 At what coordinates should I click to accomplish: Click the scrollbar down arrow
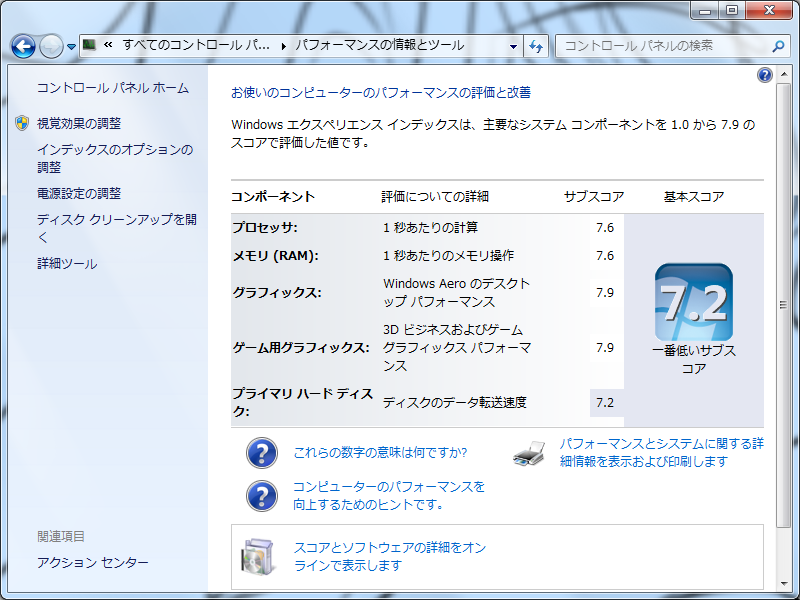pyautogui.click(x=783, y=584)
